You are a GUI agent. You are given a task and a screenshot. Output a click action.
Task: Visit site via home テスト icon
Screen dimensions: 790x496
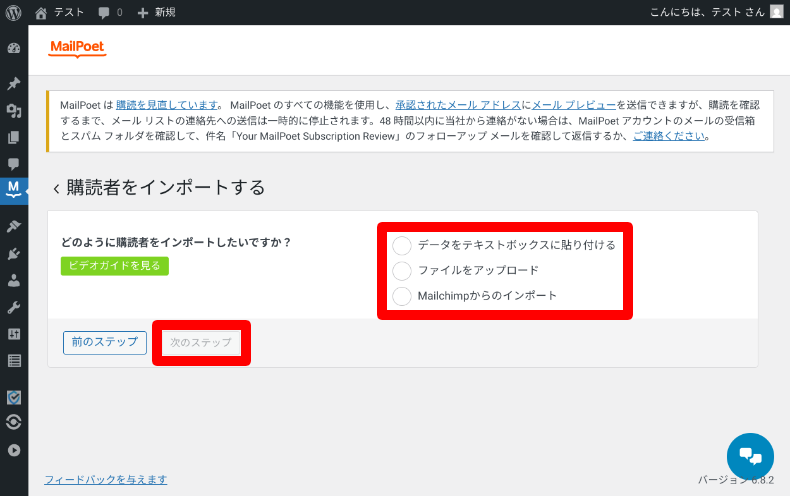[x=59, y=12]
